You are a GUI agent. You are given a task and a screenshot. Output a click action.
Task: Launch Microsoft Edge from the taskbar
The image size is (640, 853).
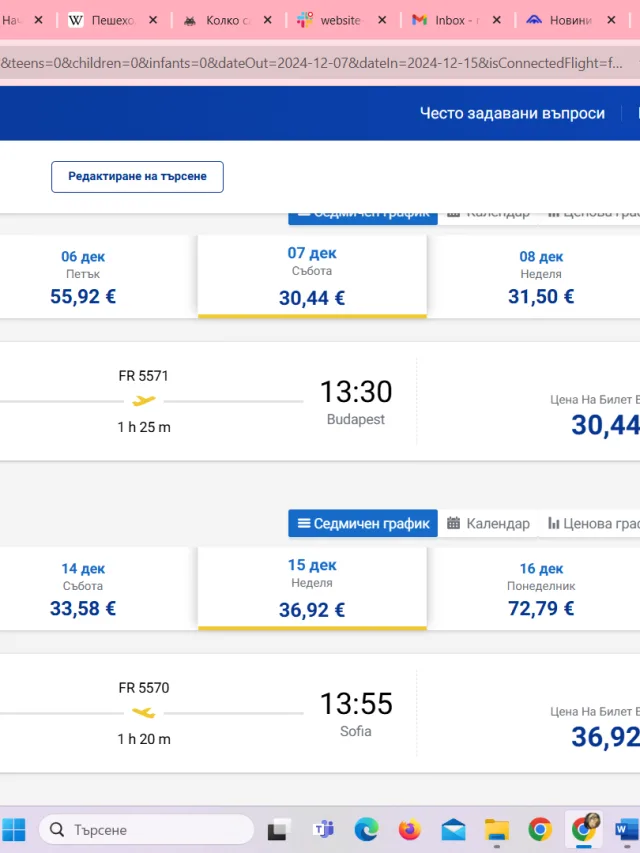(x=366, y=830)
